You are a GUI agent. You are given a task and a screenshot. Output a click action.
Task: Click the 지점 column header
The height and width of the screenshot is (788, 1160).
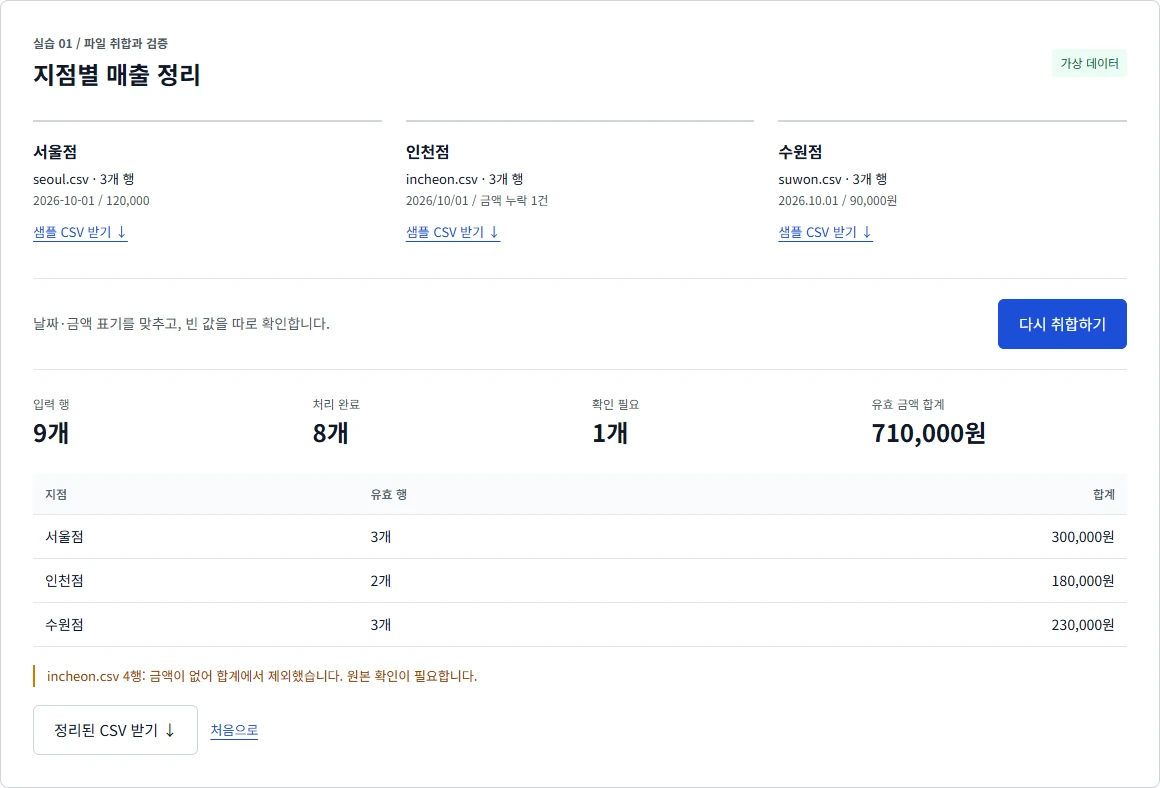click(x=56, y=494)
